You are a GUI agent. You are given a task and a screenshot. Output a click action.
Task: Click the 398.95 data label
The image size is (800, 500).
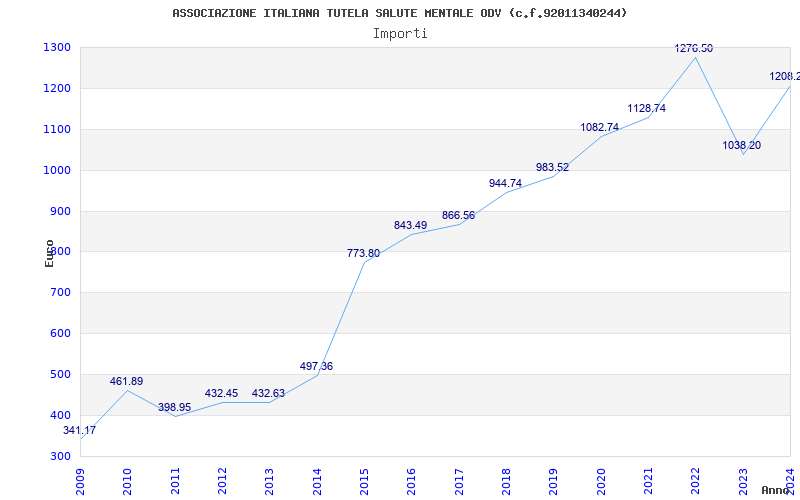[x=174, y=407]
